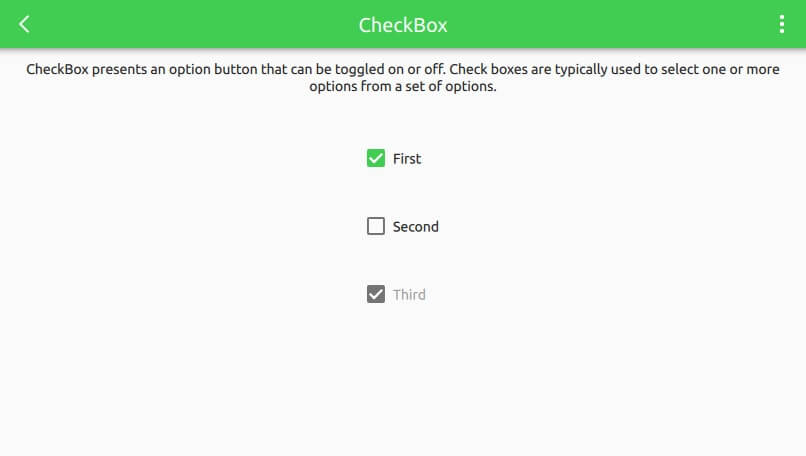Click header space between title and menu dots
The image size is (806, 456).
click(x=610, y=24)
